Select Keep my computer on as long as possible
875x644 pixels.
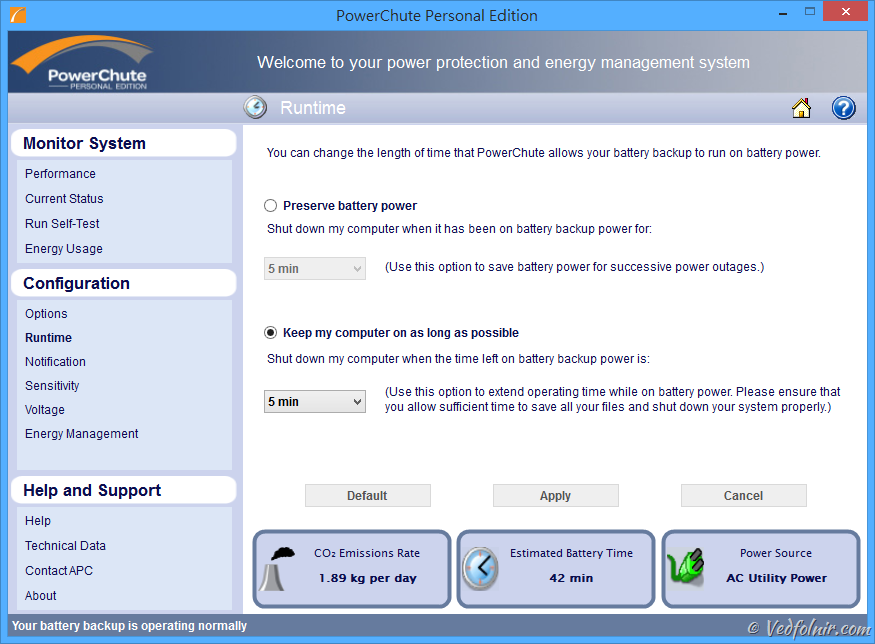tap(270, 333)
